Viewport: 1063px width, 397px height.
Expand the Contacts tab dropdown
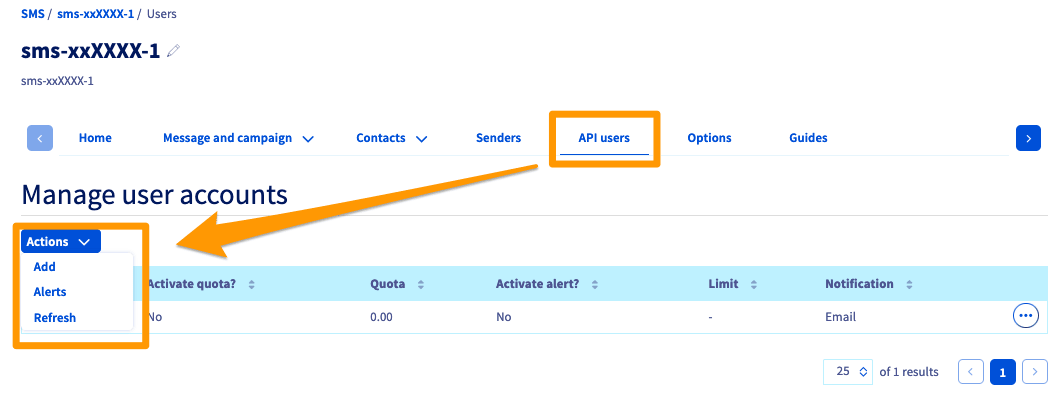(x=392, y=138)
